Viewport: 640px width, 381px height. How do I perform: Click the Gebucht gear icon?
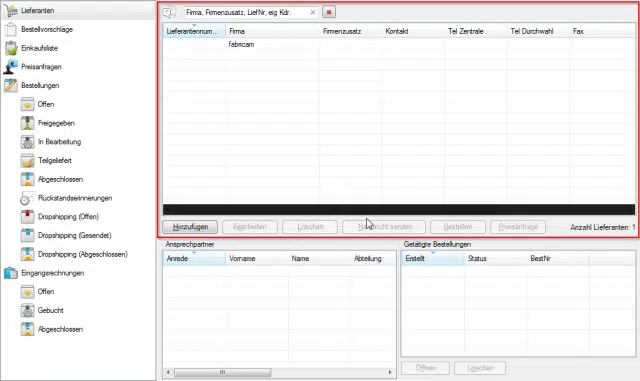(x=27, y=311)
